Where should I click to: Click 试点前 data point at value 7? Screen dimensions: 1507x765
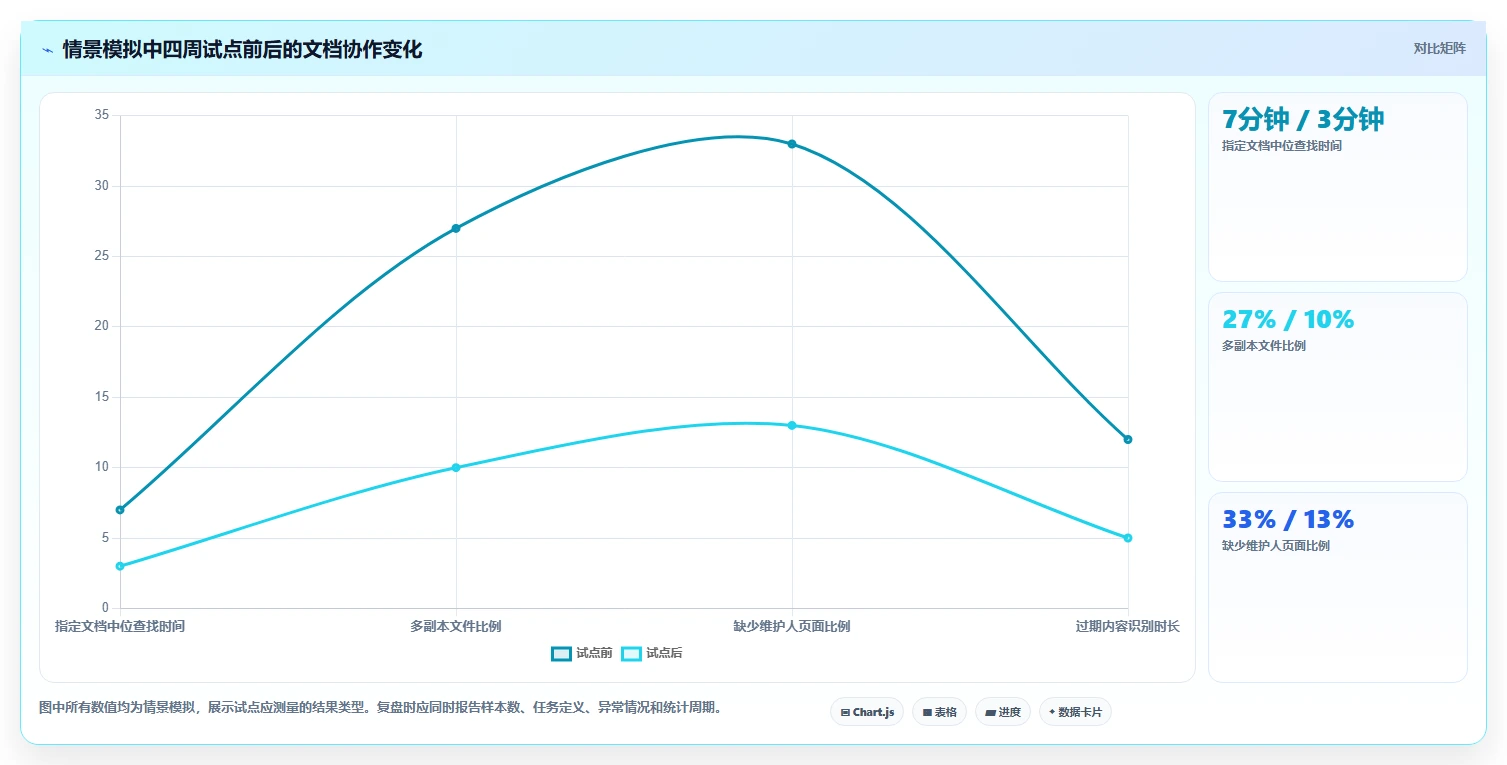click(120, 510)
